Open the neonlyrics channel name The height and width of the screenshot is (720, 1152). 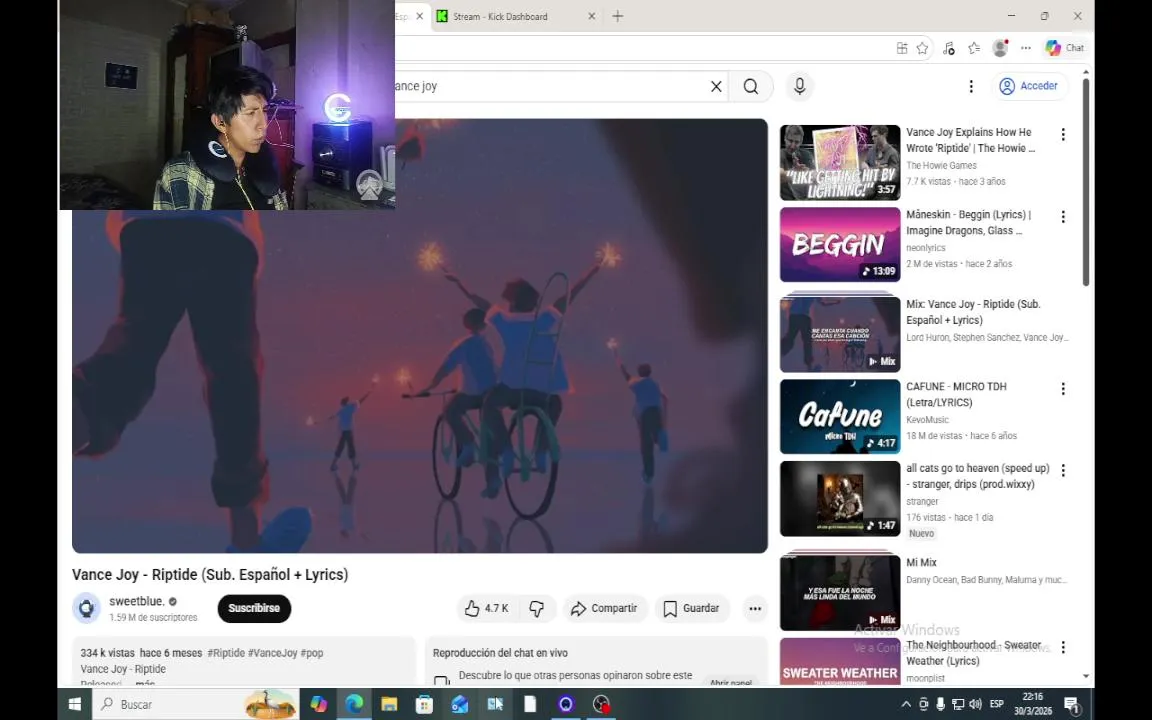926,248
